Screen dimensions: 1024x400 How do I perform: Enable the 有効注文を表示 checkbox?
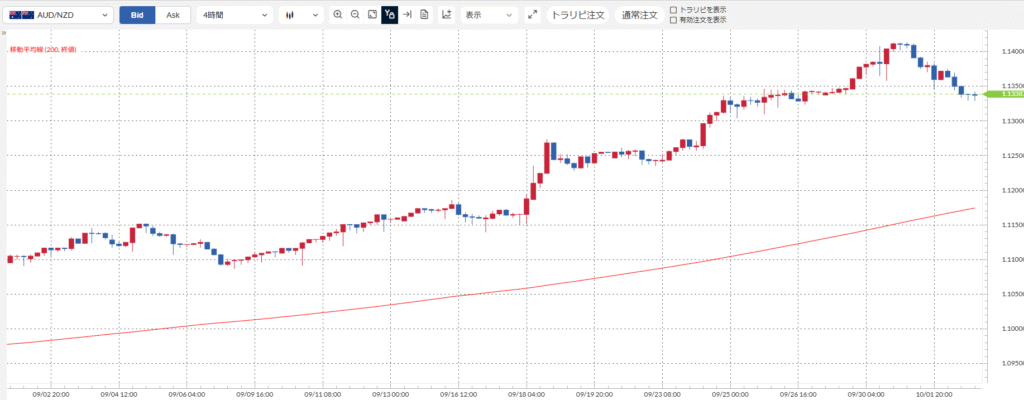673,20
